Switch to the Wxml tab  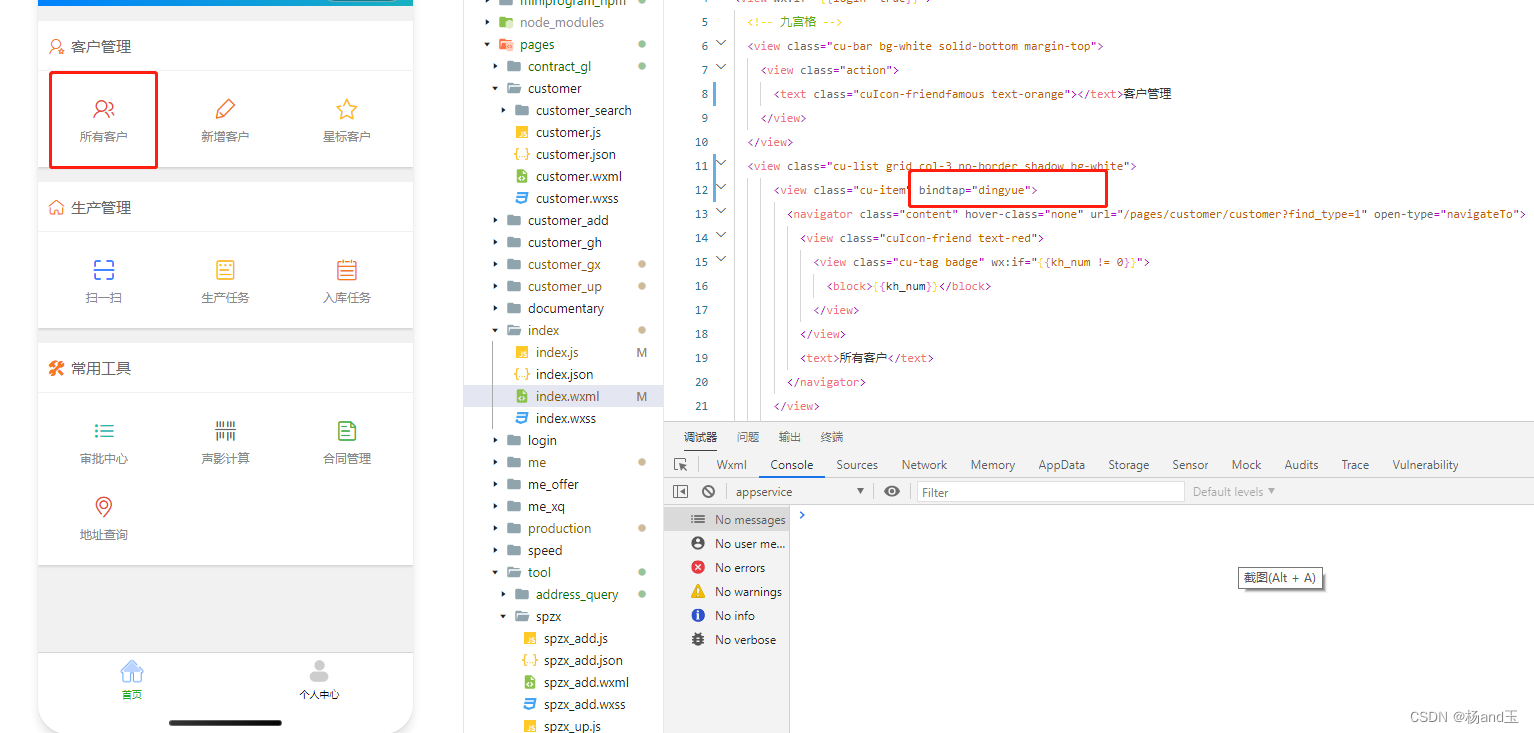[x=731, y=465]
